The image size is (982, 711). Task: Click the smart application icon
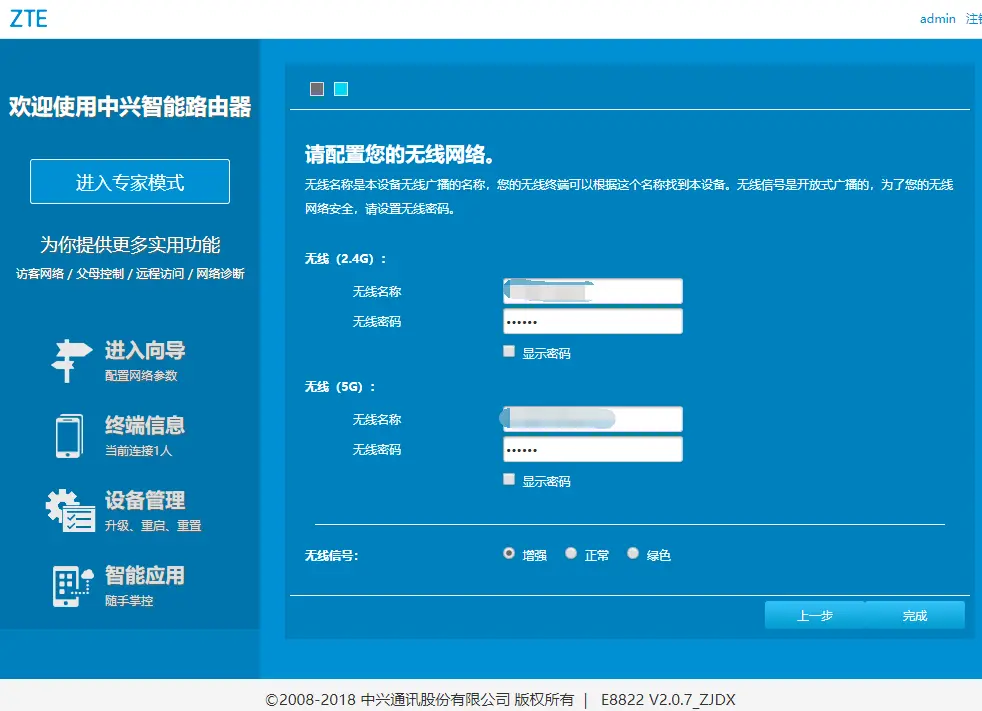[73, 586]
